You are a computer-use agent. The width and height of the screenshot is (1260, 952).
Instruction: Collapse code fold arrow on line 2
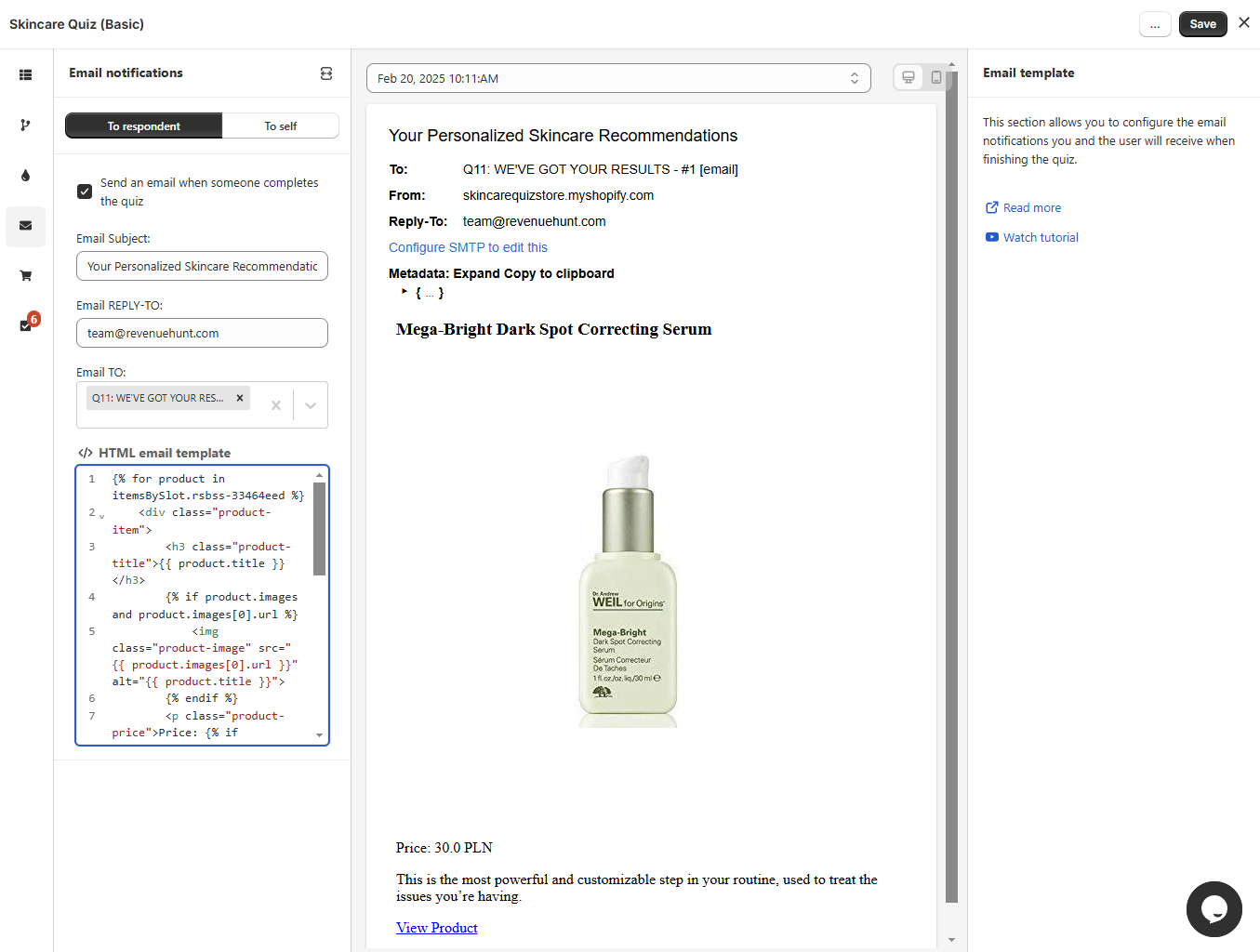pos(102,515)
